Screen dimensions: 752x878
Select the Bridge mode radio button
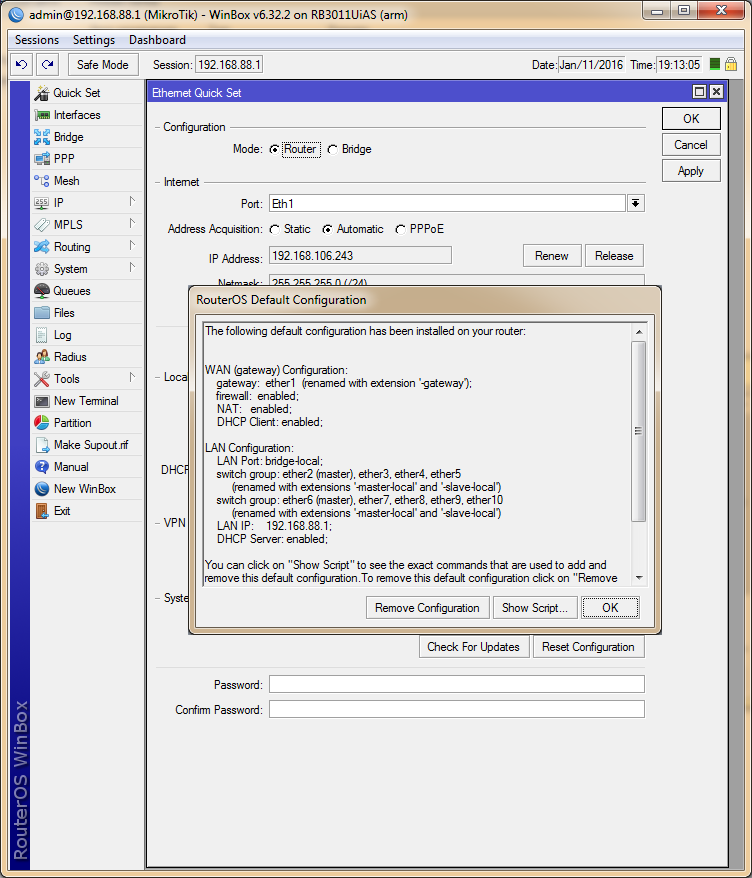pyautogui.click(x=333, y=150)
